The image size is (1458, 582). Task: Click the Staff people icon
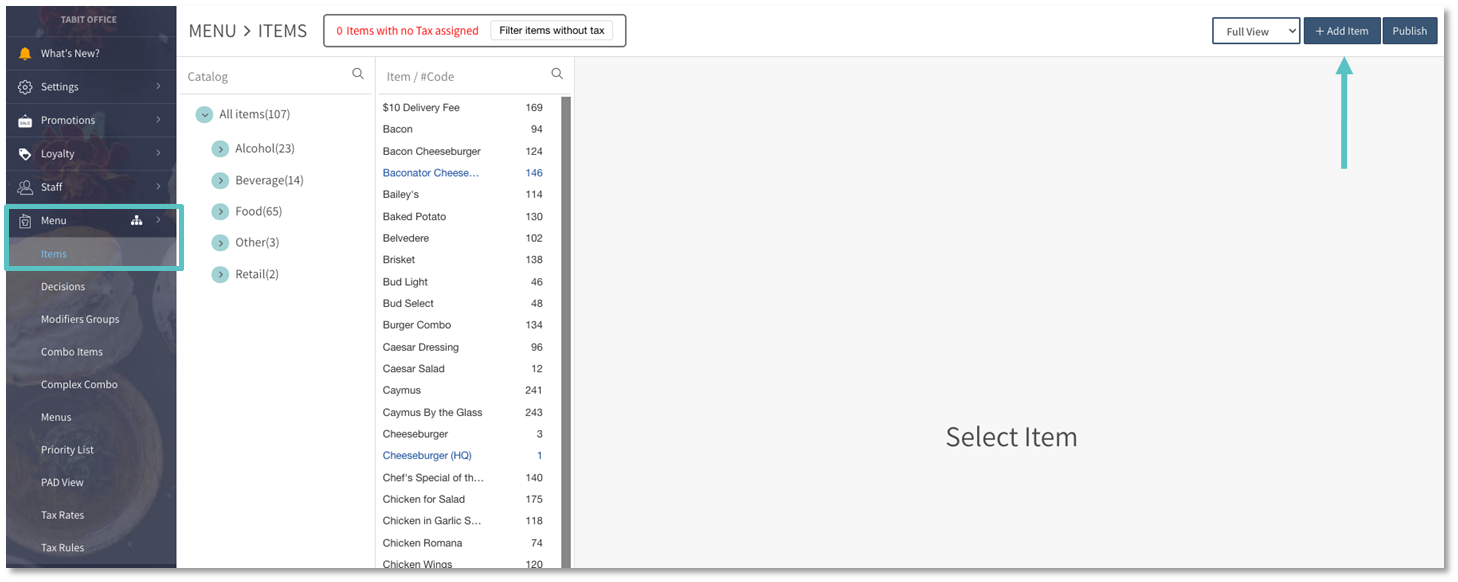(25, 187)
